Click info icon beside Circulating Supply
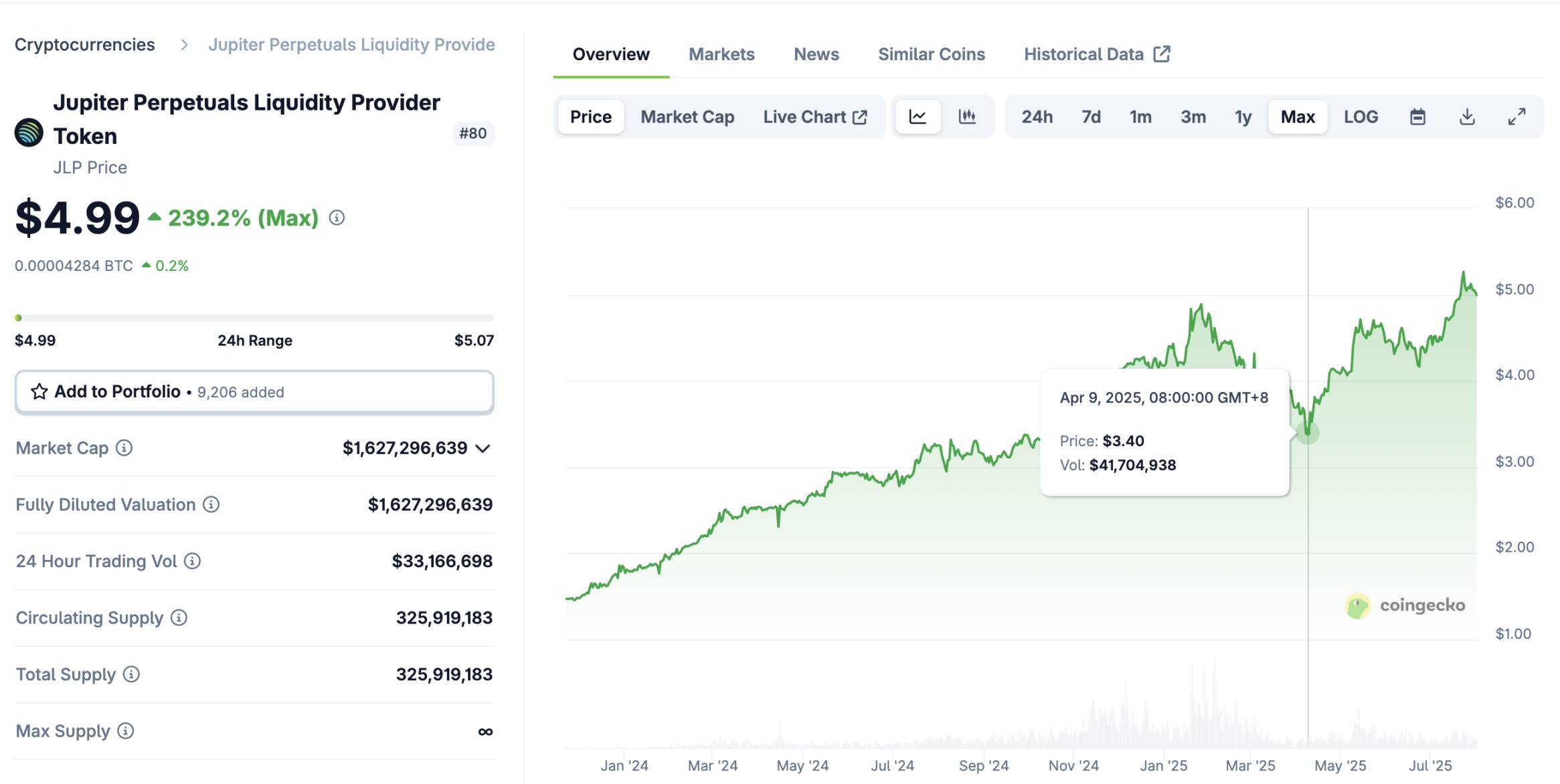 [x=179, y=617]
